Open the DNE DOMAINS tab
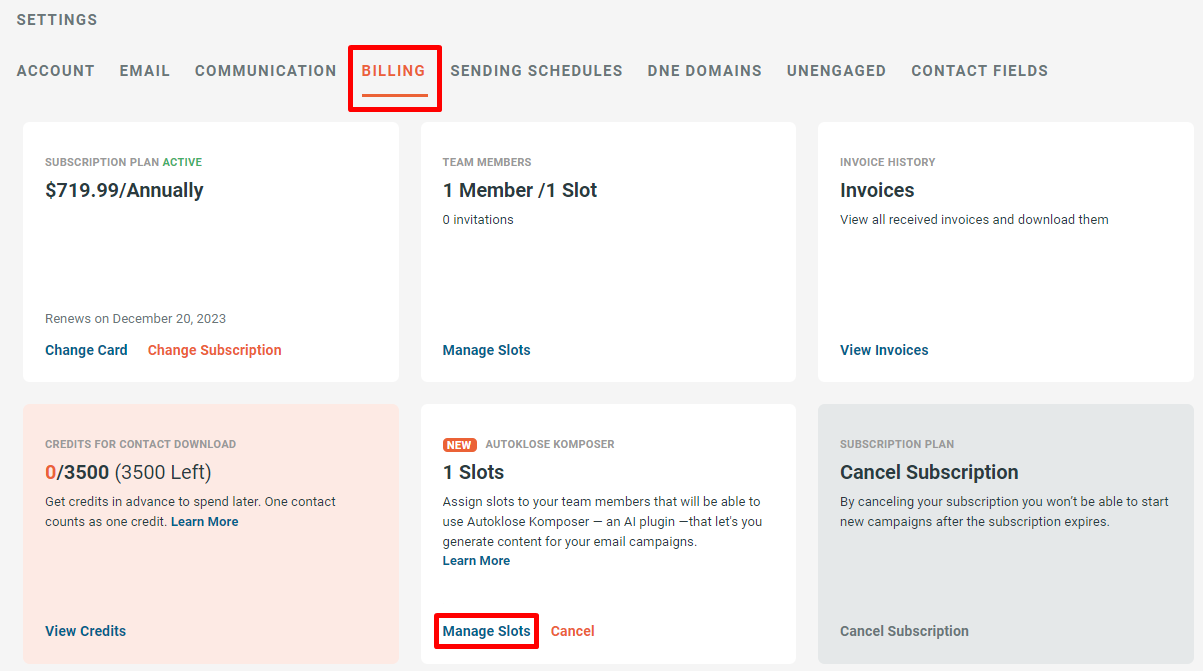This screenshot has height=671, width=1203. tap(704, 70)
